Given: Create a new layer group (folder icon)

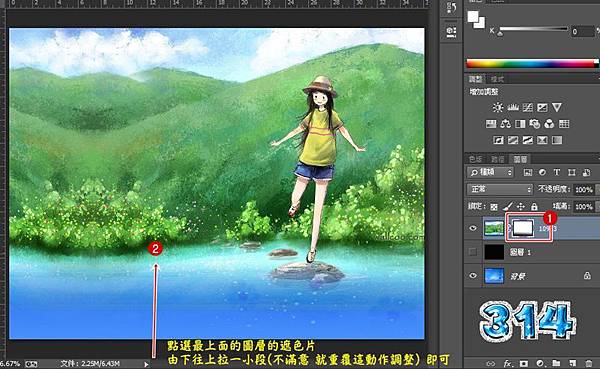Looking at the screenshot, I should (556, 363).
